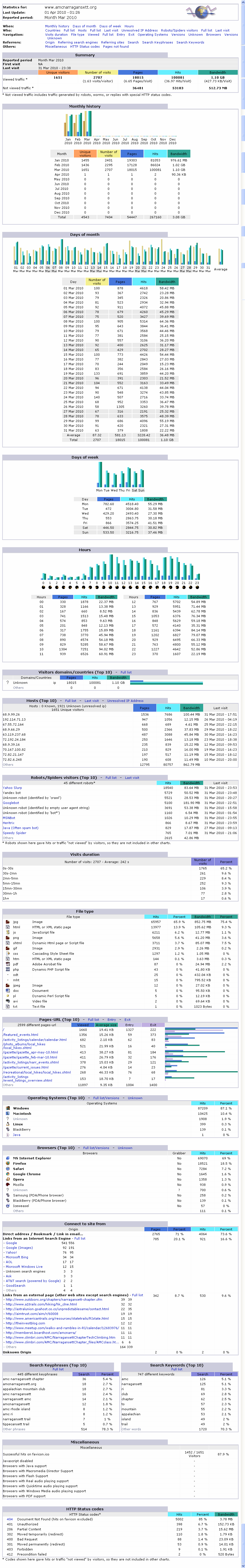Image resolution: width=245 pixels, height=1568 pixels.
Task: Open the Visits duration navigation link
Action: (x=57, y=35)
